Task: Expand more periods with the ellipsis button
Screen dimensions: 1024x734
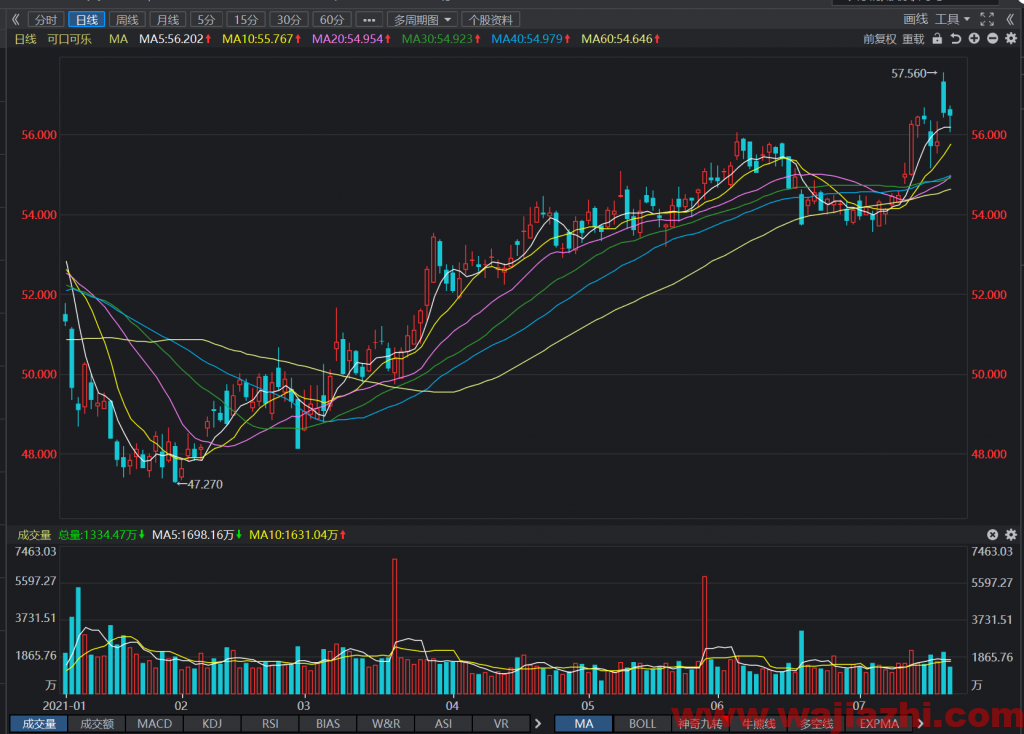Action: pos(369,20)
